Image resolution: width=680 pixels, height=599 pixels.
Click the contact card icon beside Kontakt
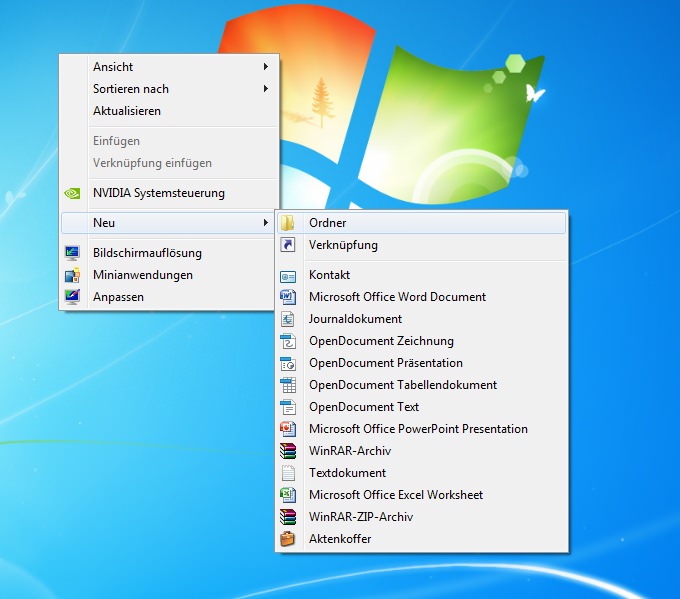coord(288,276)
